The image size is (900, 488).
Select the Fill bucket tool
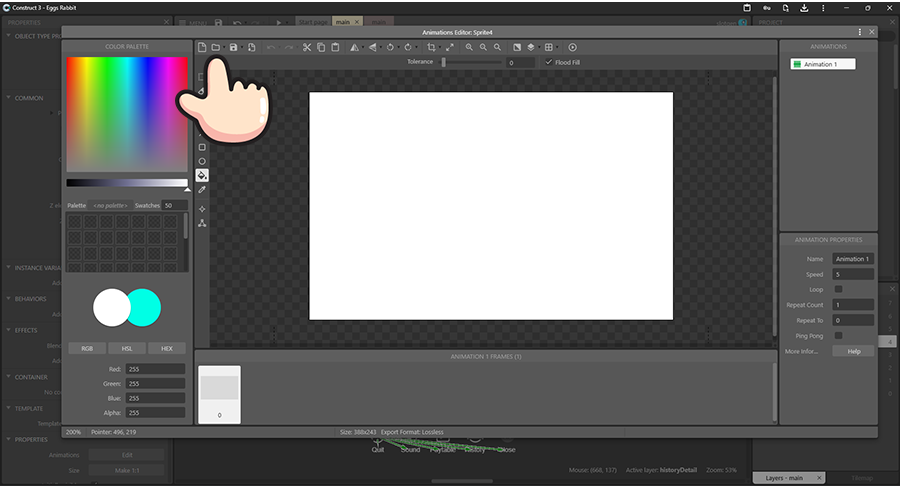tap(202, 175)
